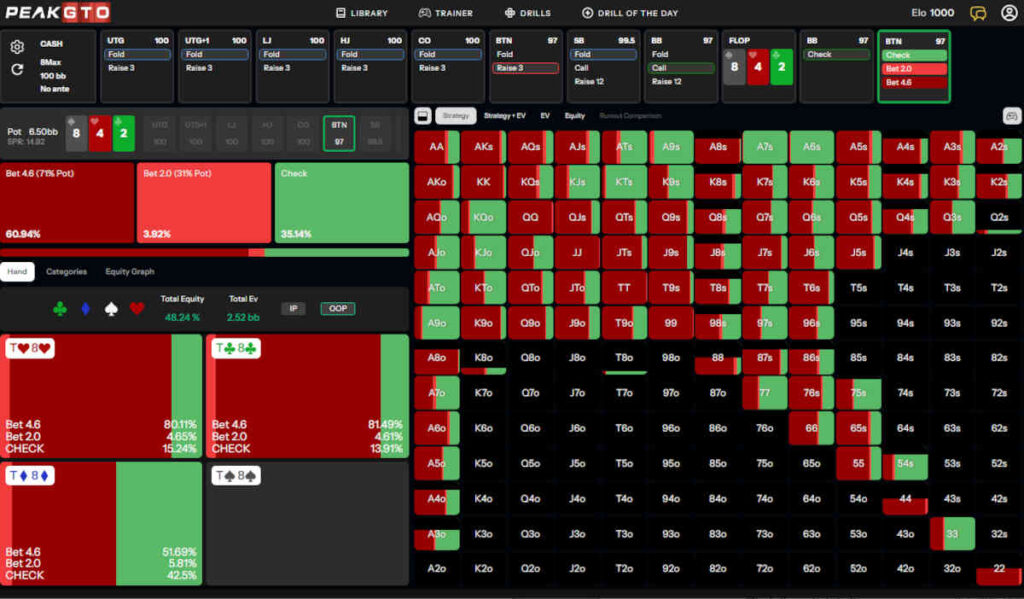Select Bet 4.6 in BTN action card
The width and height of the screenshot is (1024, 599).
914,84
